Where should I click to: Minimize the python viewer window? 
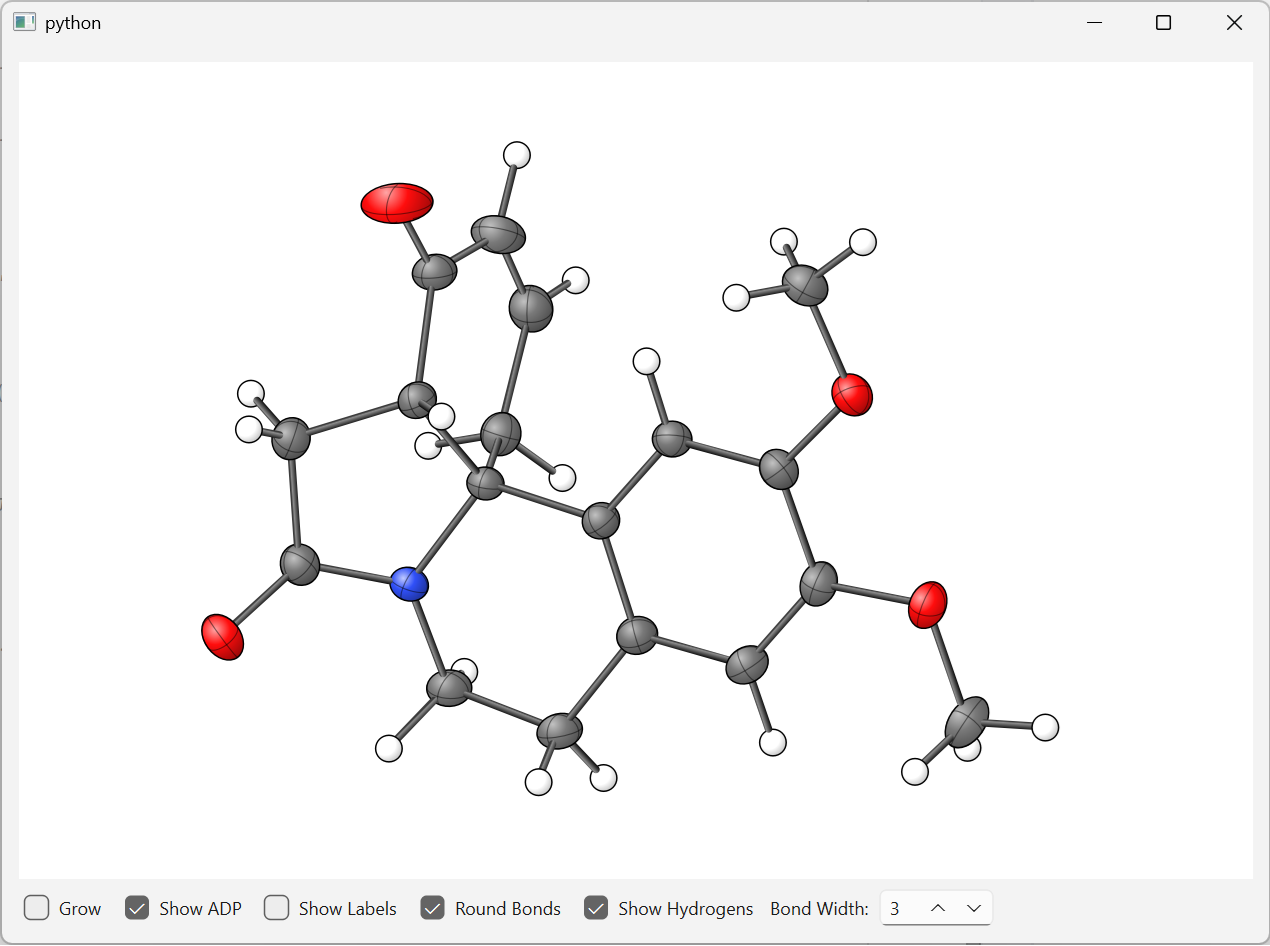1094,22
